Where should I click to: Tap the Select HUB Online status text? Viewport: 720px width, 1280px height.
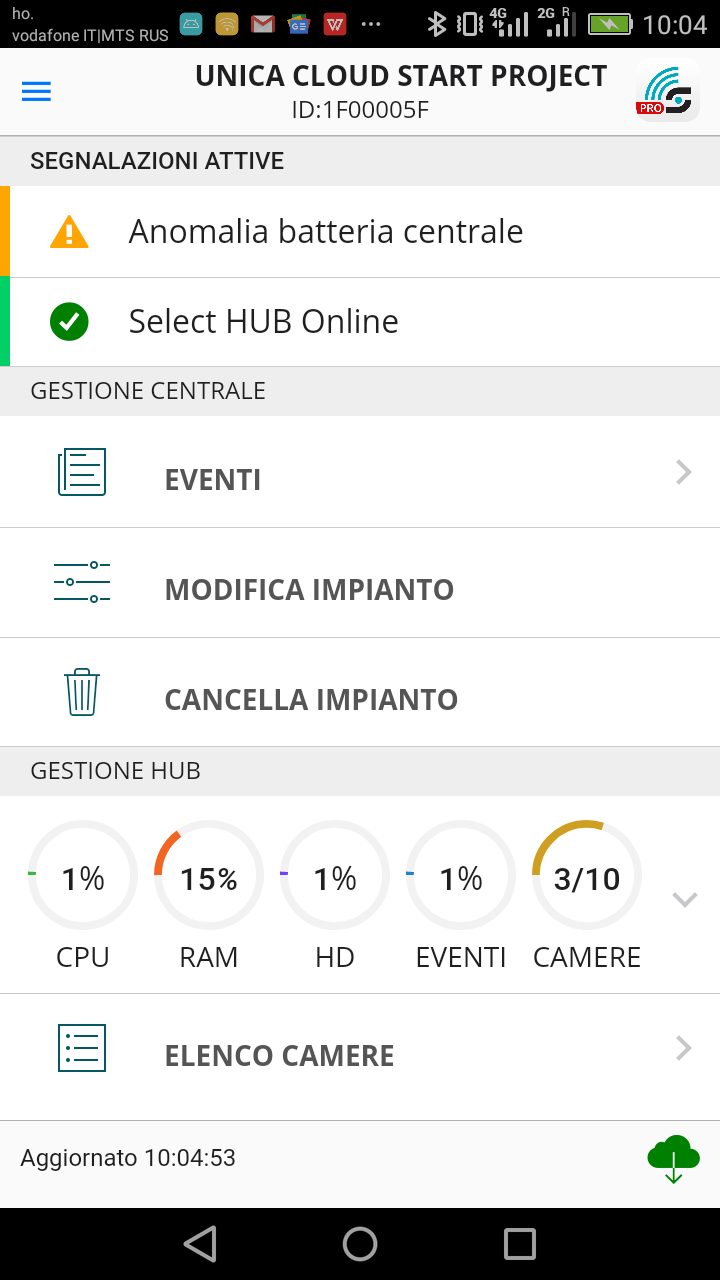[264, 322]
